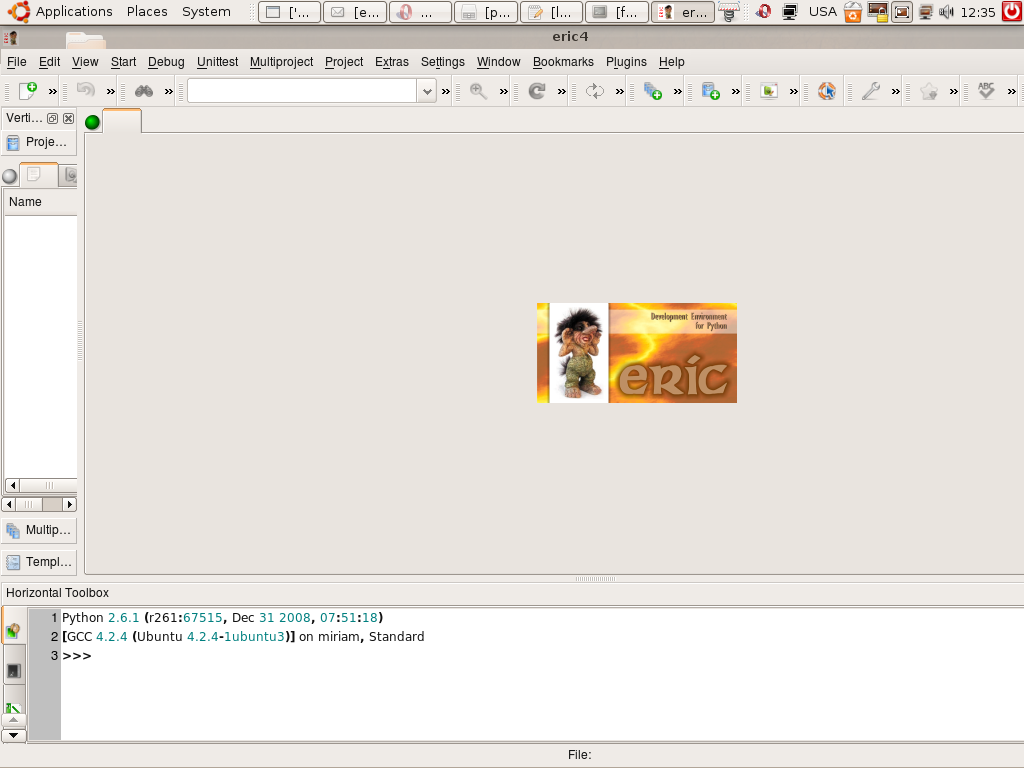Click the project viewer horizontal scrollbar
The height and width of the screenshot is (768, 1024).
[x=39, y=505]
